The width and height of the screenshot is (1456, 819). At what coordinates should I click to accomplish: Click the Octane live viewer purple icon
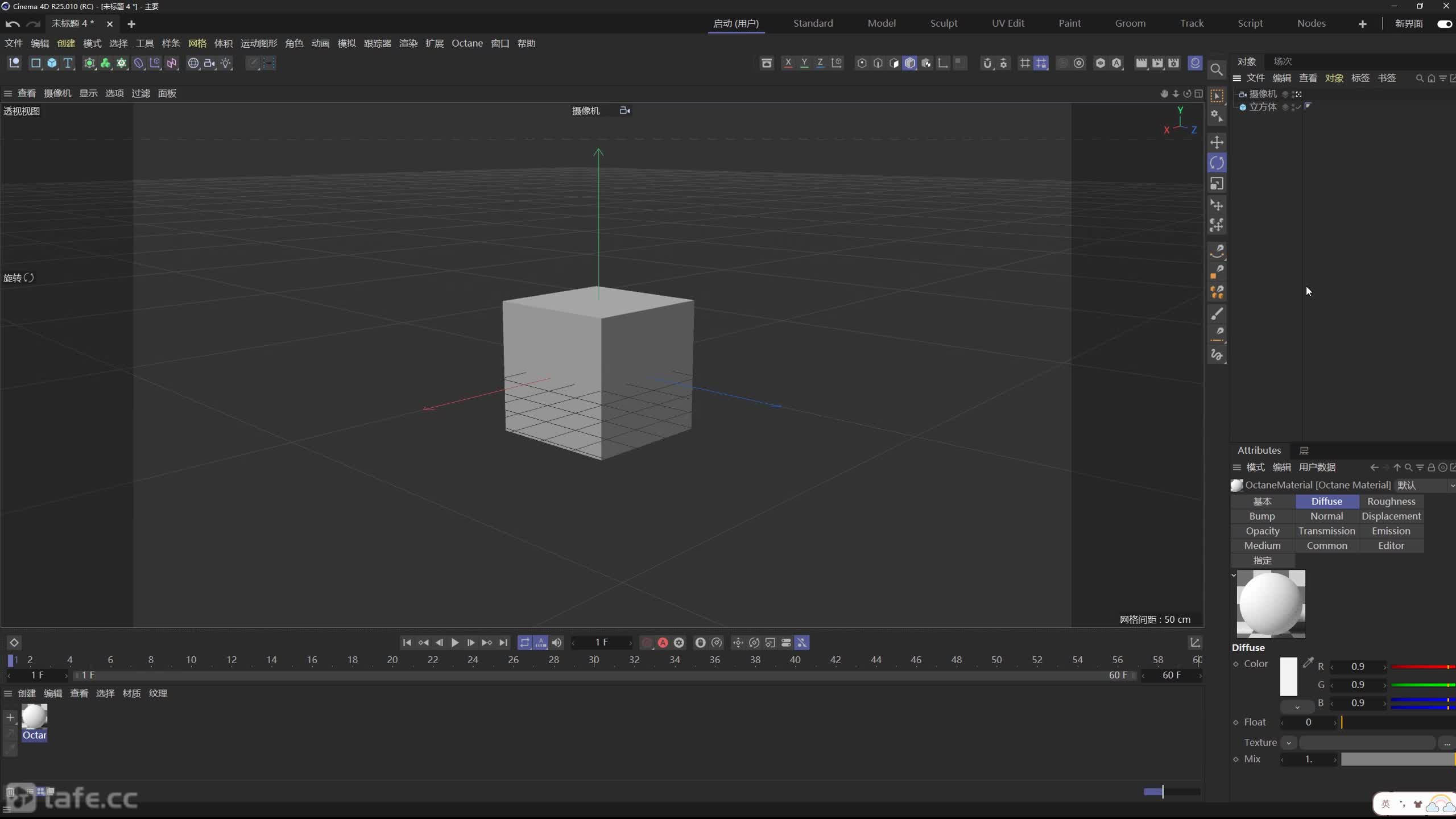pos(1195,63)
